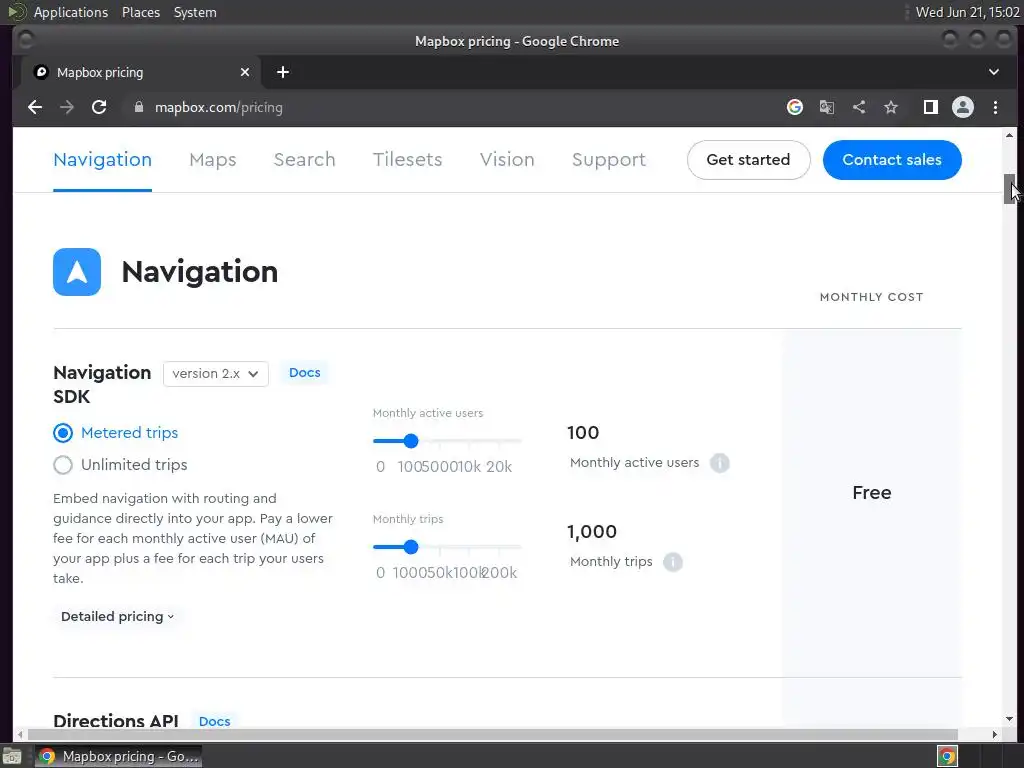Open the Places menu
The image size is (1024, 768).
[141, 12]
